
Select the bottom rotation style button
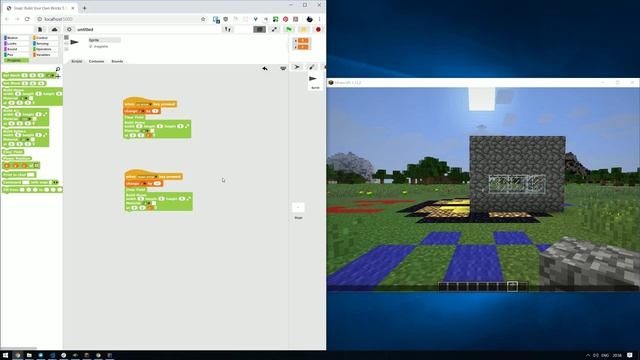[x=66, y=49]
